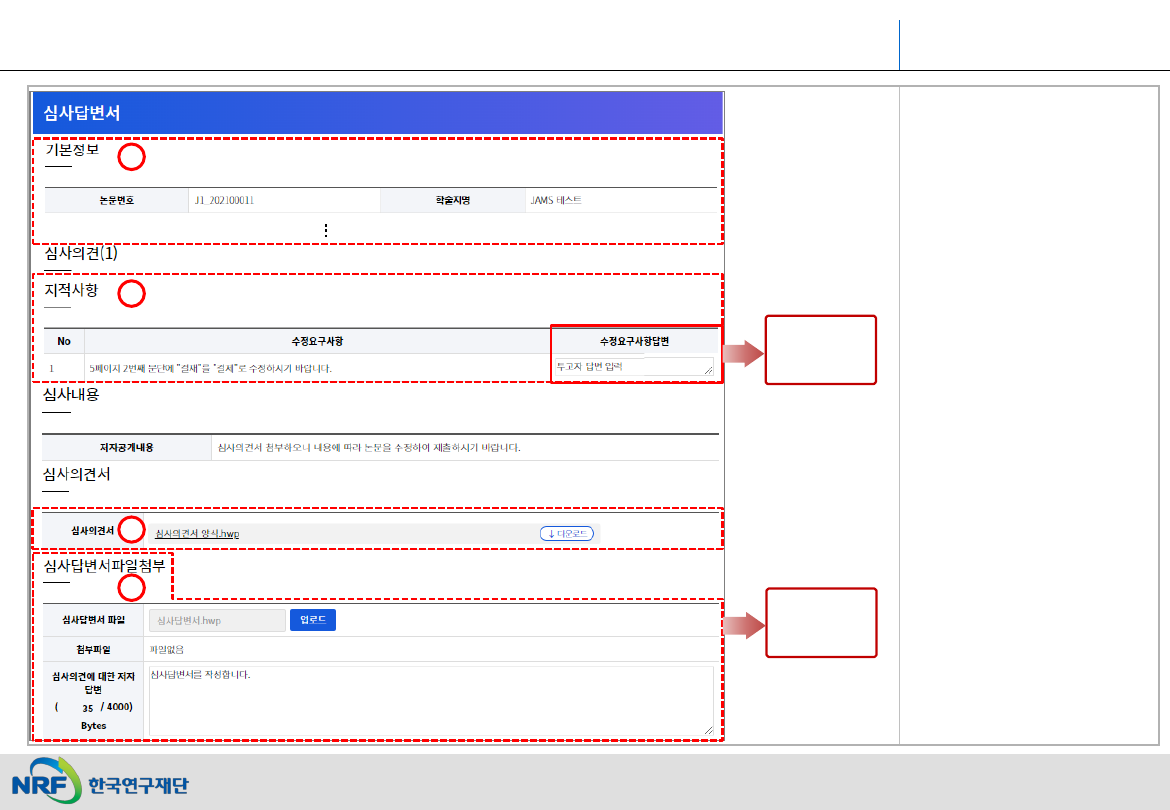The image size is (1170, 810).
Task: Click the 심사답변서.hwp file name field
Action: tap(217, 620)
